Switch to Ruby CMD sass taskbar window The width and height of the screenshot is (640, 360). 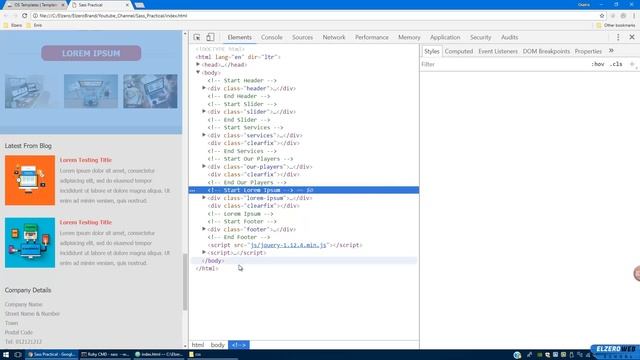[105, 354]
